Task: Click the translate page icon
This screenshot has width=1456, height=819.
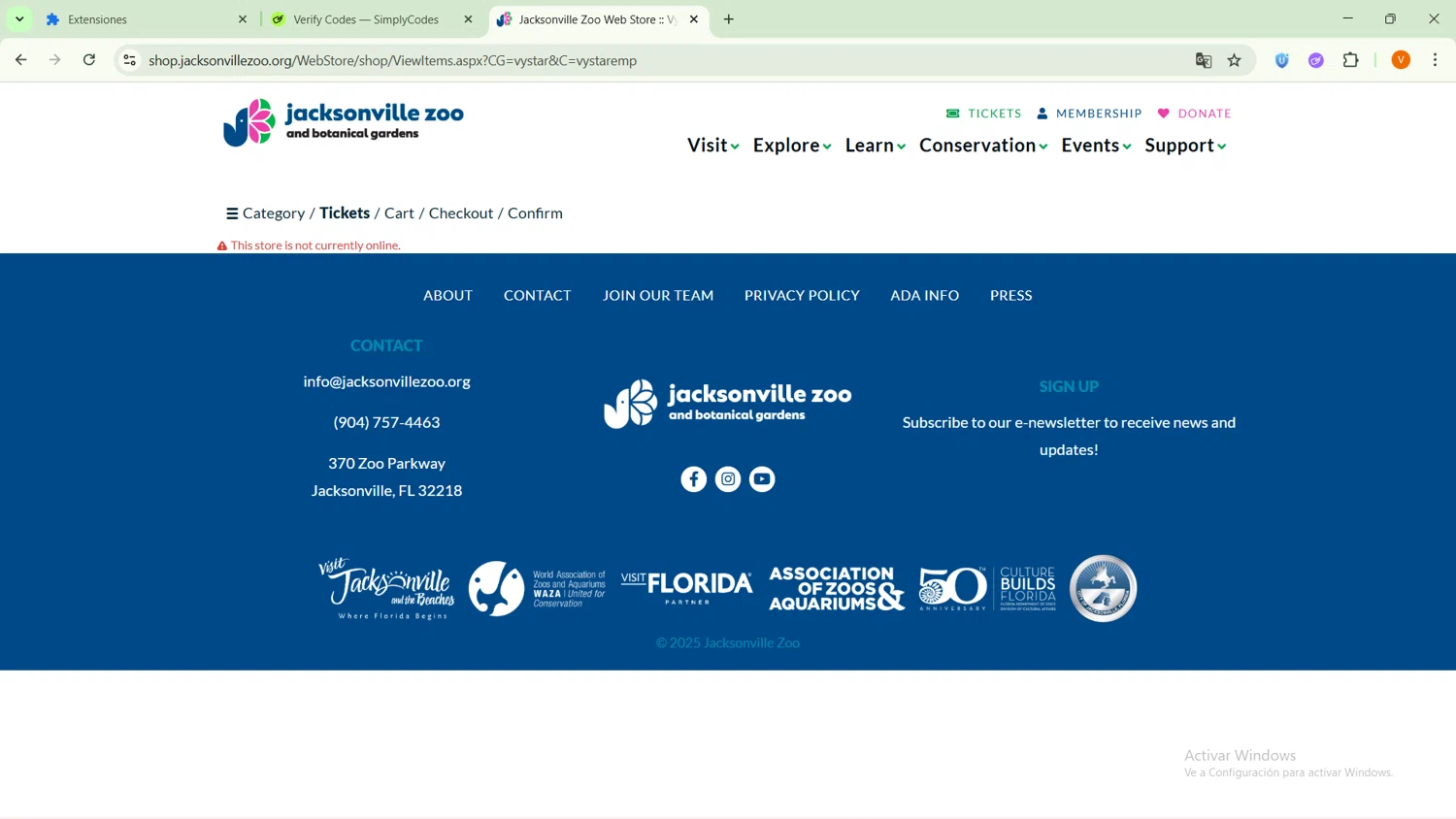Action: 1204,60
